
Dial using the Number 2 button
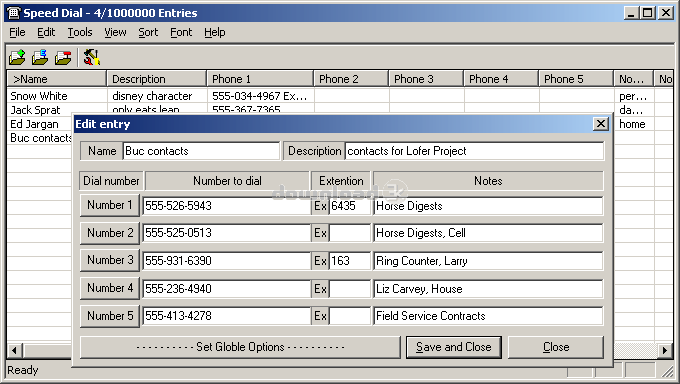pyautogui.click(x=110, y=233)
